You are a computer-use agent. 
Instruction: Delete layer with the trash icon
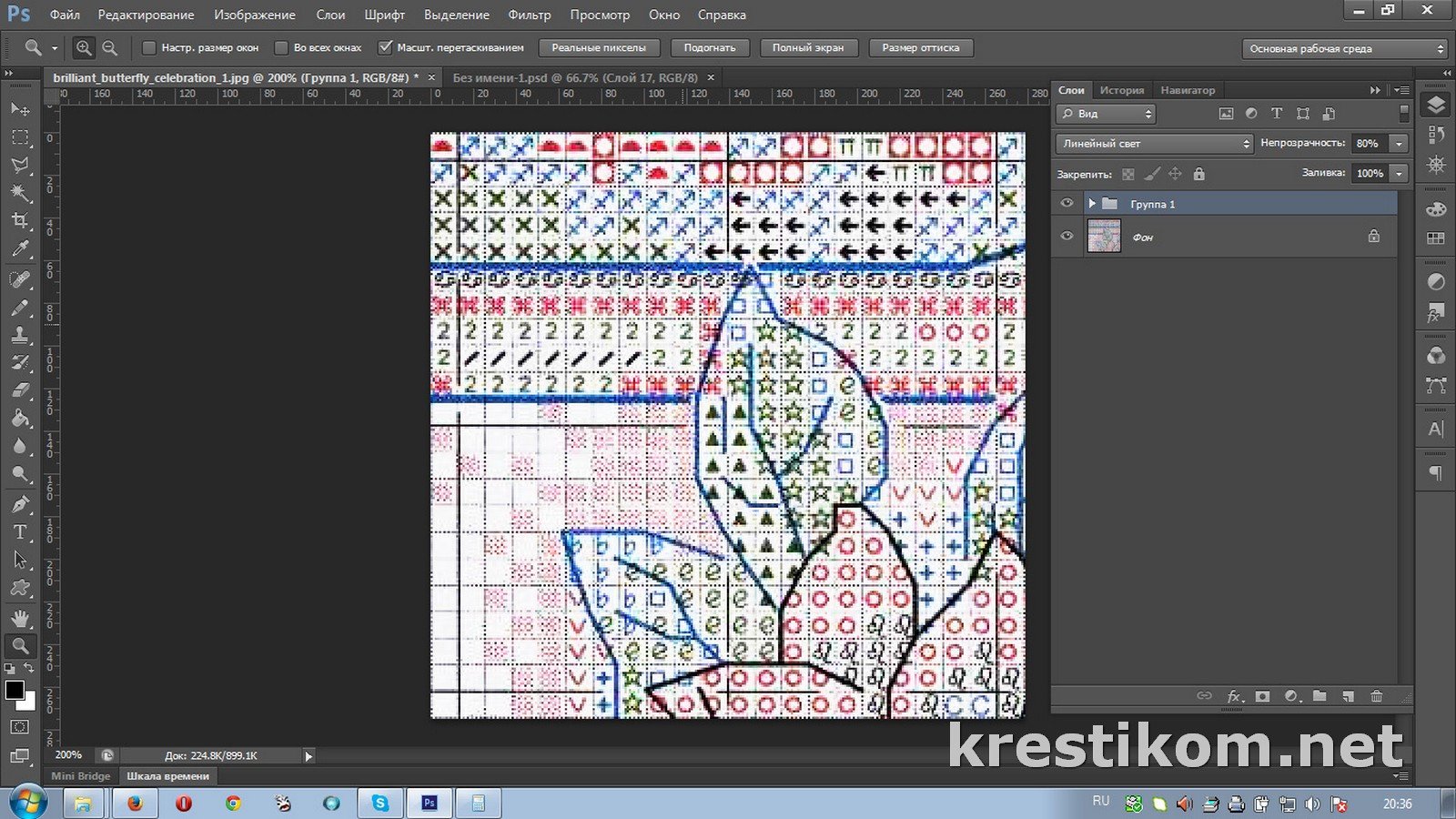pyautogui.click(x=1376, y=696)
